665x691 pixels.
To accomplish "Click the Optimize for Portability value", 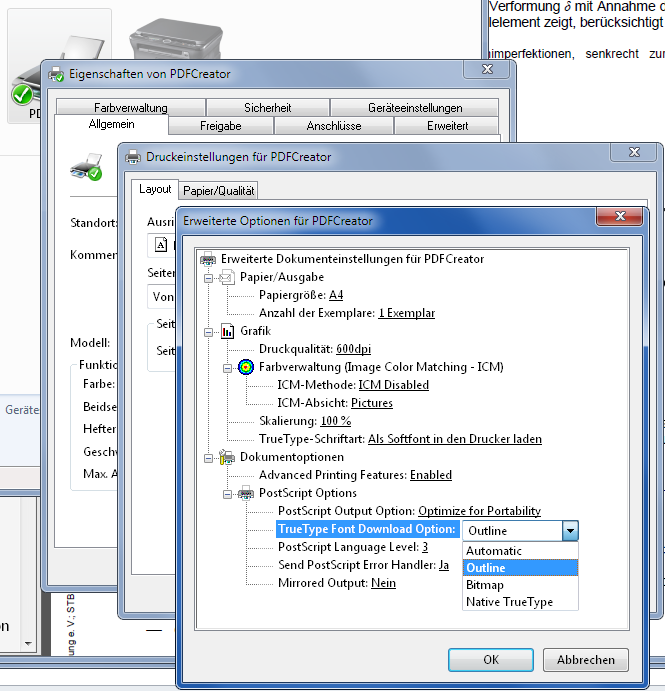I will coord(479,511).
